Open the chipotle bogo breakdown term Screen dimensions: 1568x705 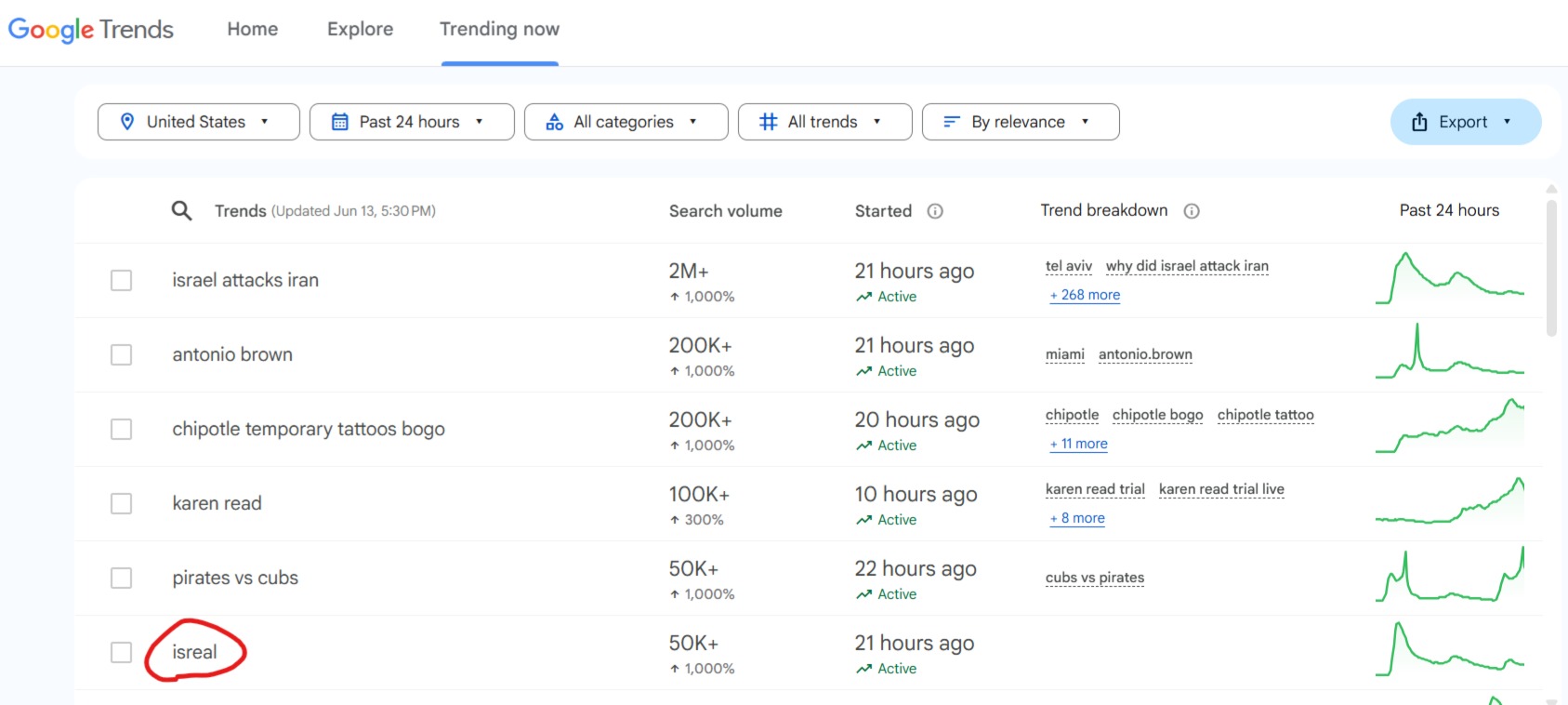coord(1158,415)
